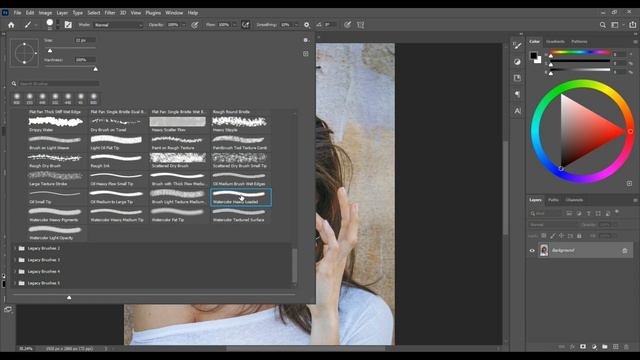Lock image pixels brush icon

(553, 236)
